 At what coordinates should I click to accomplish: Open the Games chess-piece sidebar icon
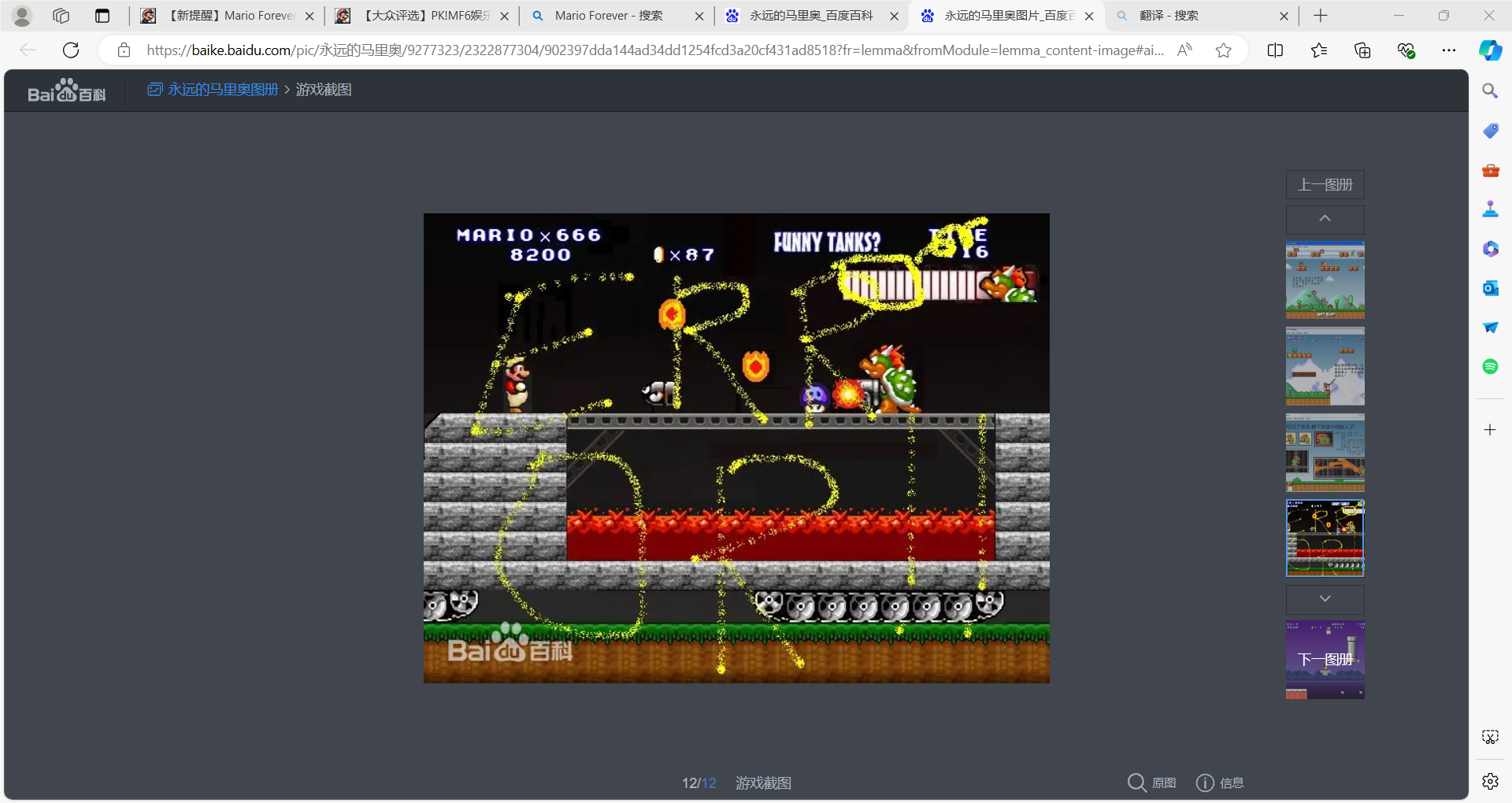1490,209
